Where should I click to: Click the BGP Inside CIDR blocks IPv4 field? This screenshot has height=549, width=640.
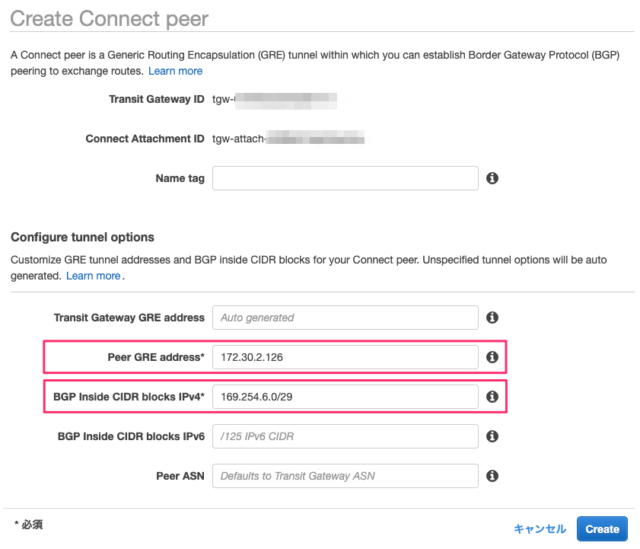(345, 396)
